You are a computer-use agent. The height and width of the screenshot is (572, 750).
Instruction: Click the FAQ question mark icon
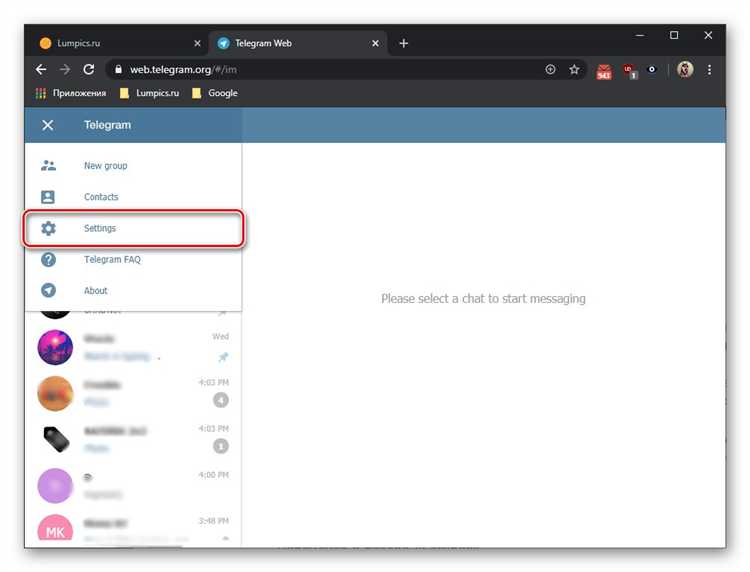pyautogui.click(x=48, y=259)
